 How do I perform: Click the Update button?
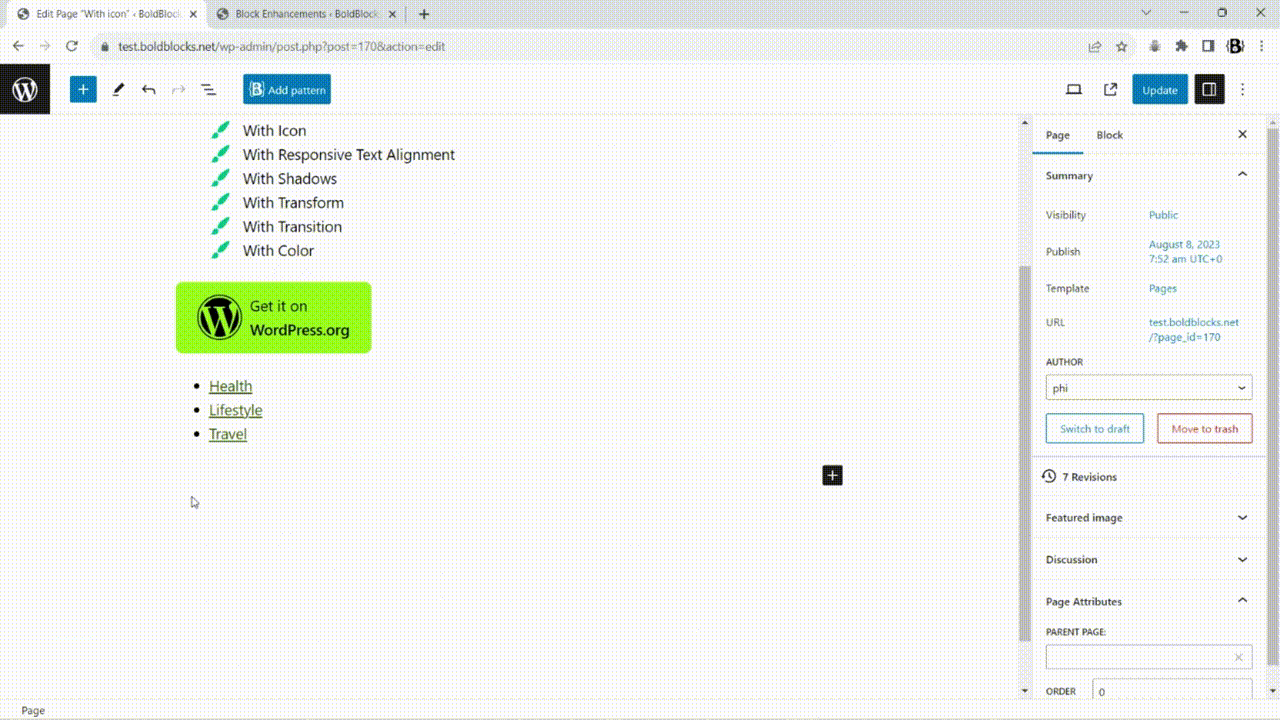point(1160,90)
